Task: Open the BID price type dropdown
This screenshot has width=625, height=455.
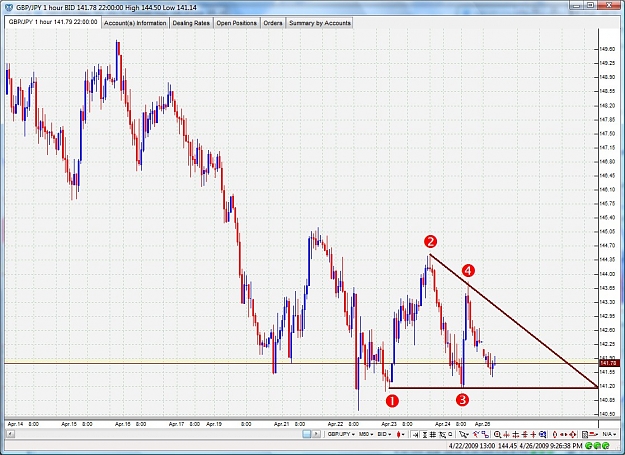Action: 384,434
